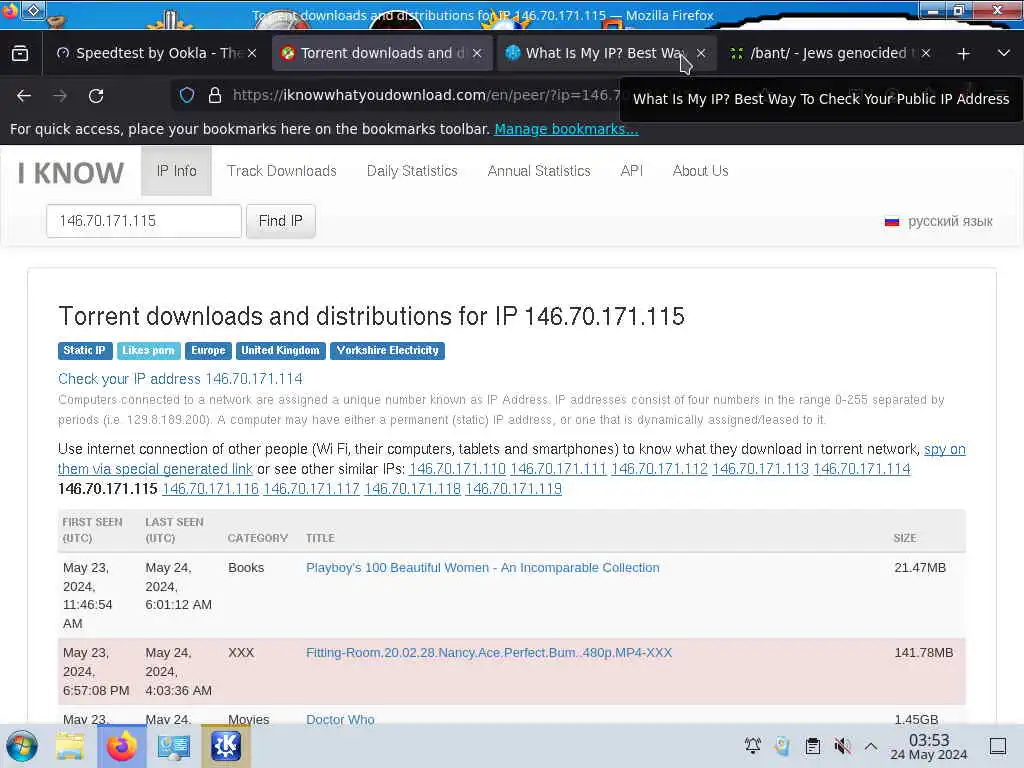Open KDE application taskbar icon

coord(225,746)
